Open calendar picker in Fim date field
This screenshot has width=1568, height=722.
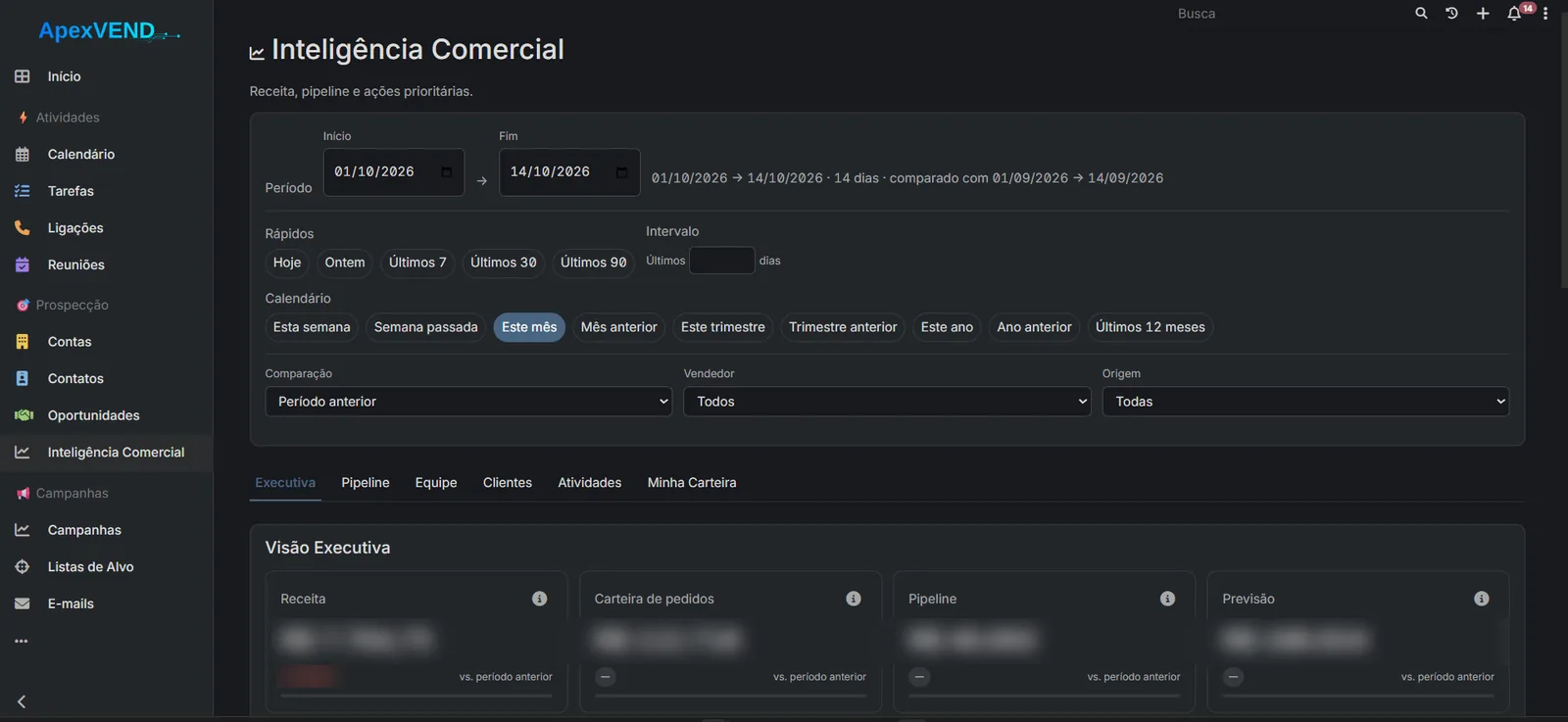621,172
